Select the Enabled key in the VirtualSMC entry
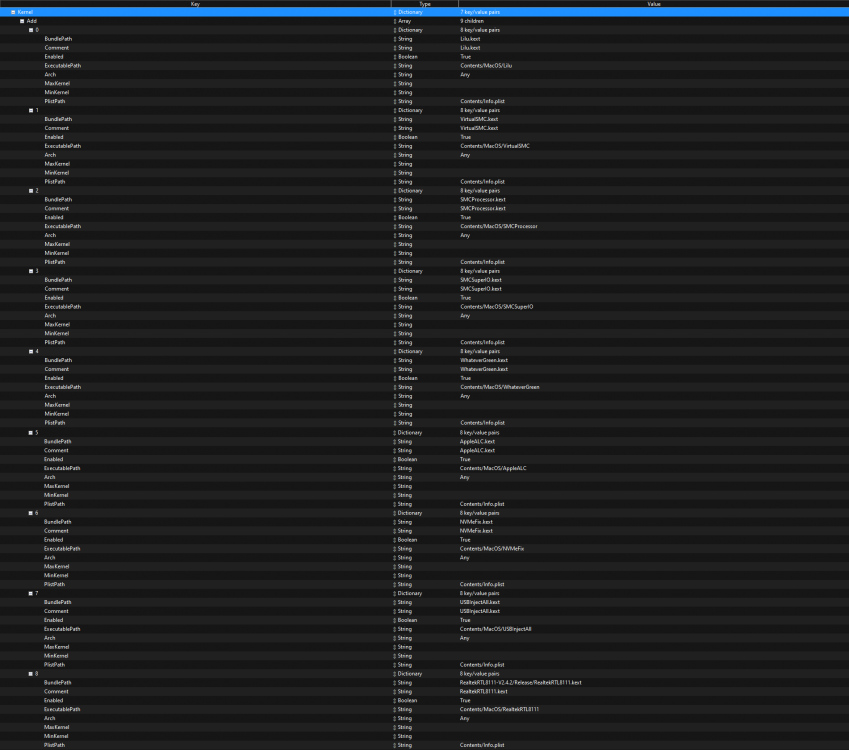The width and height of the screenshot is (849, 750). (54, 137)
